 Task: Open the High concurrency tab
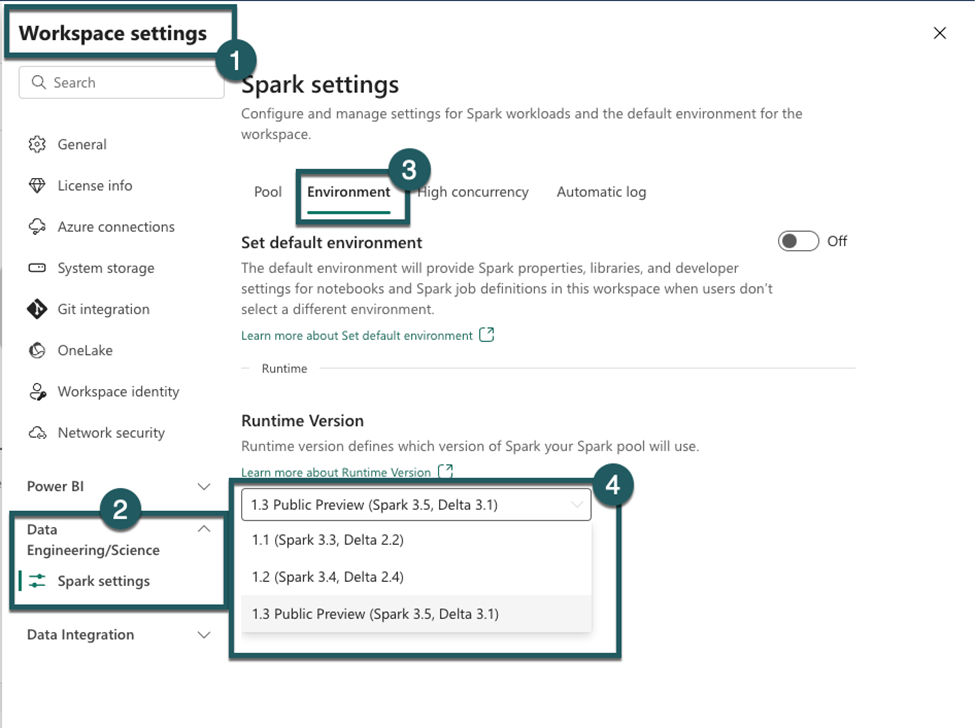pyautogui.click(x=473, y=191)
